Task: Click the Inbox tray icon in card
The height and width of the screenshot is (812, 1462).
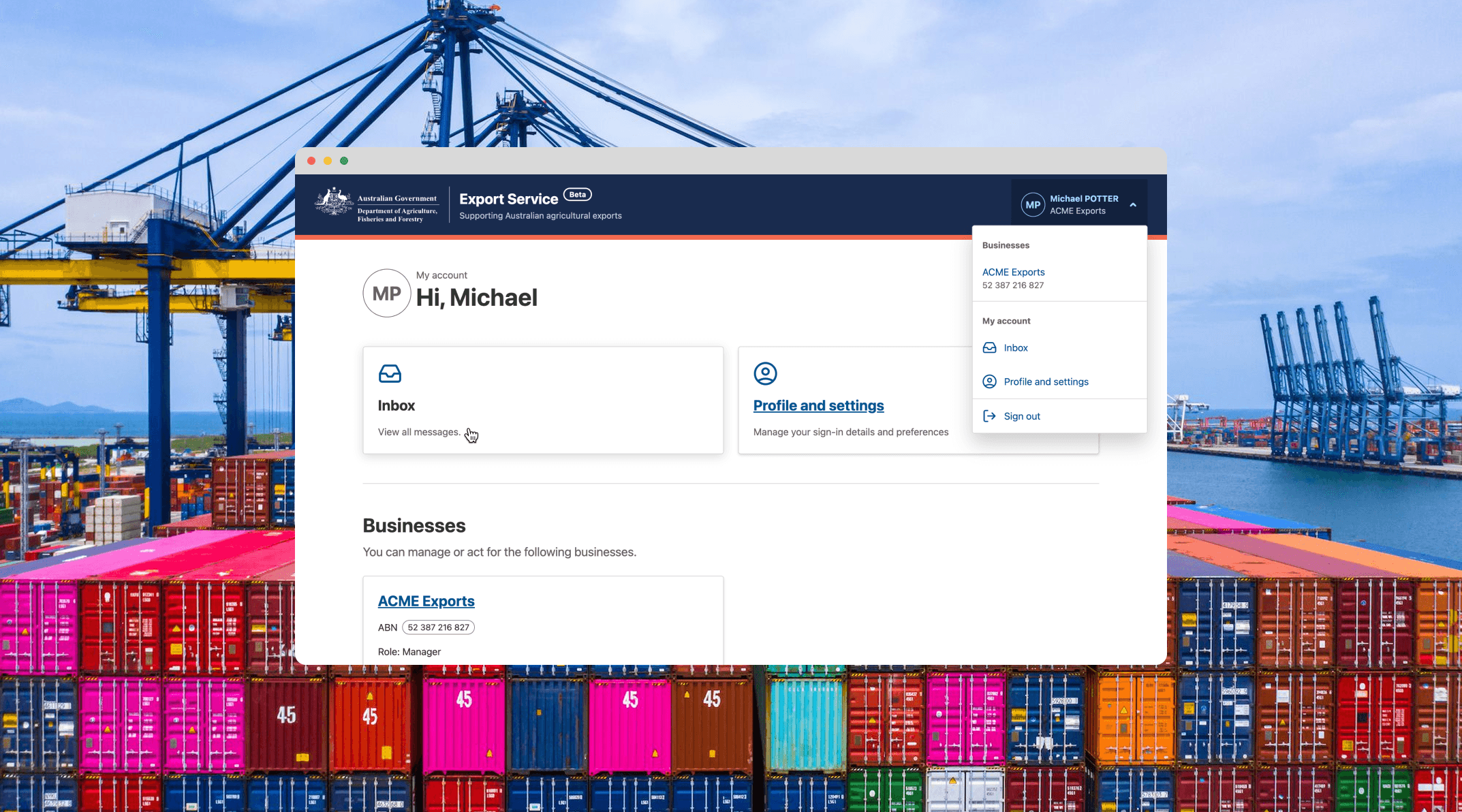Action: pyautogui.click(x=390, y=373)
